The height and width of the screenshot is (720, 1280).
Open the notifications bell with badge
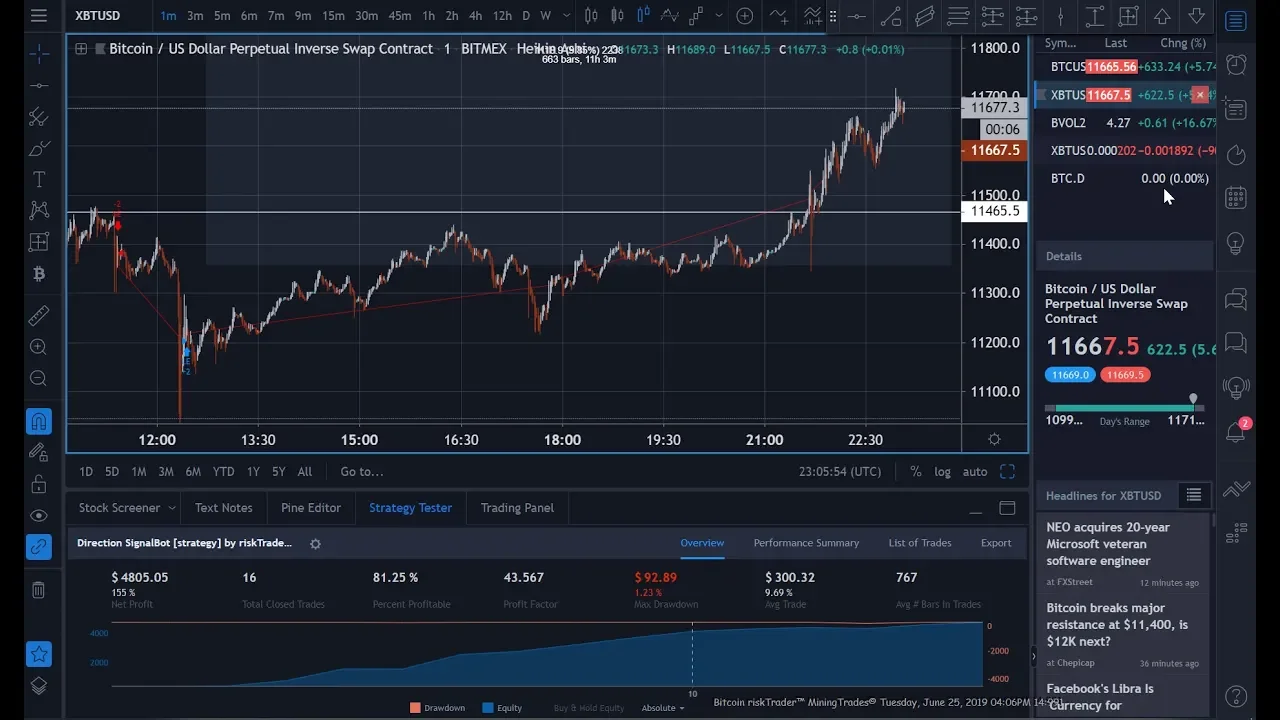(x=1237, y=432)
